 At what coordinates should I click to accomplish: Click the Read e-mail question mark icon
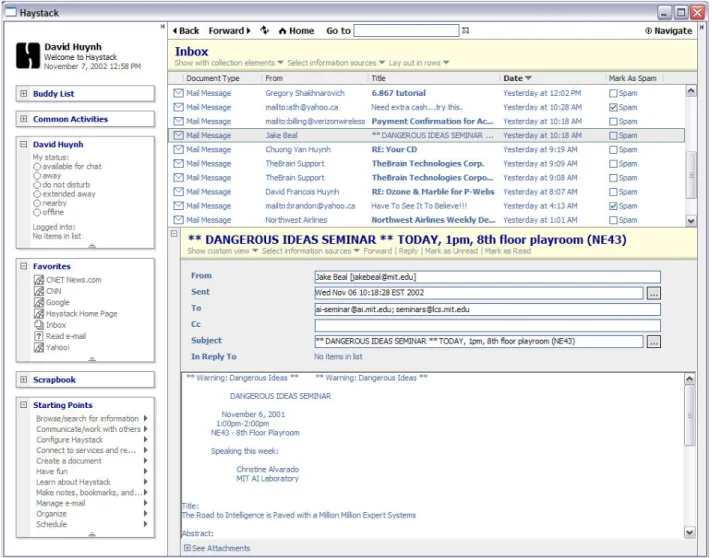click(x=39, y=336)
